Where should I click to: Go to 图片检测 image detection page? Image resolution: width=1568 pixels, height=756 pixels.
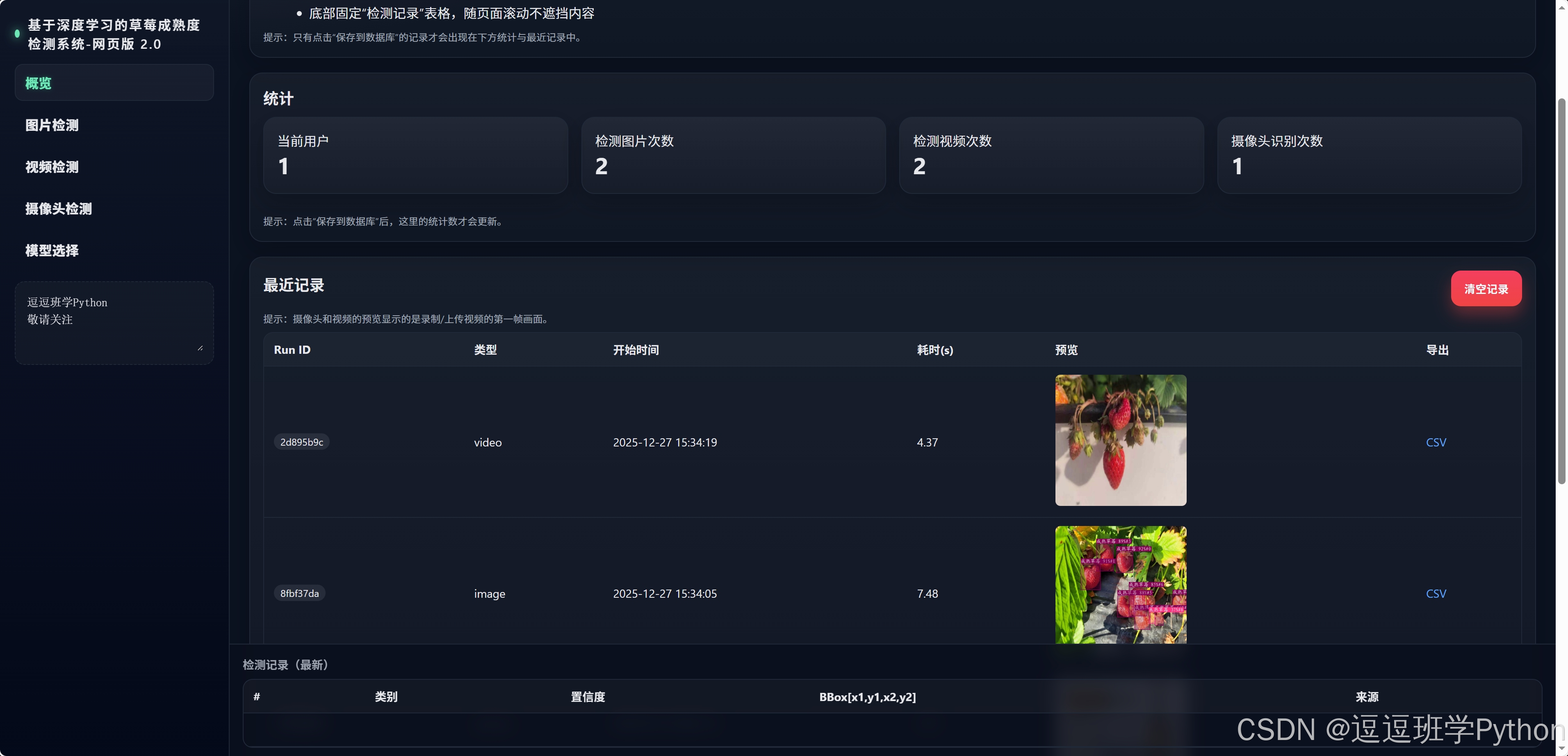pos(52,125)
